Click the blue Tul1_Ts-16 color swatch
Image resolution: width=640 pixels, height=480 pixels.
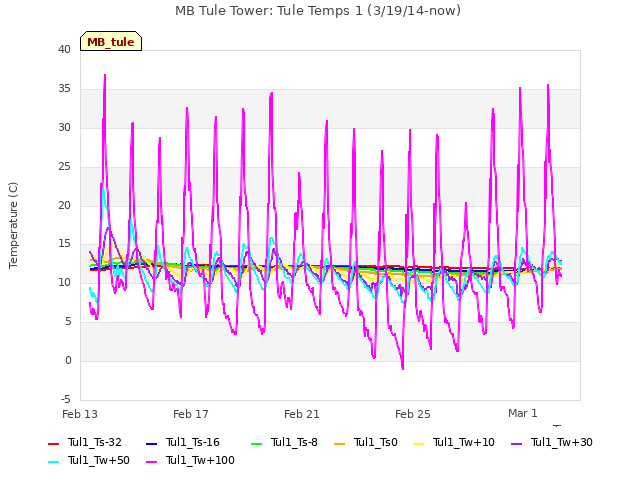pos(151,444)
